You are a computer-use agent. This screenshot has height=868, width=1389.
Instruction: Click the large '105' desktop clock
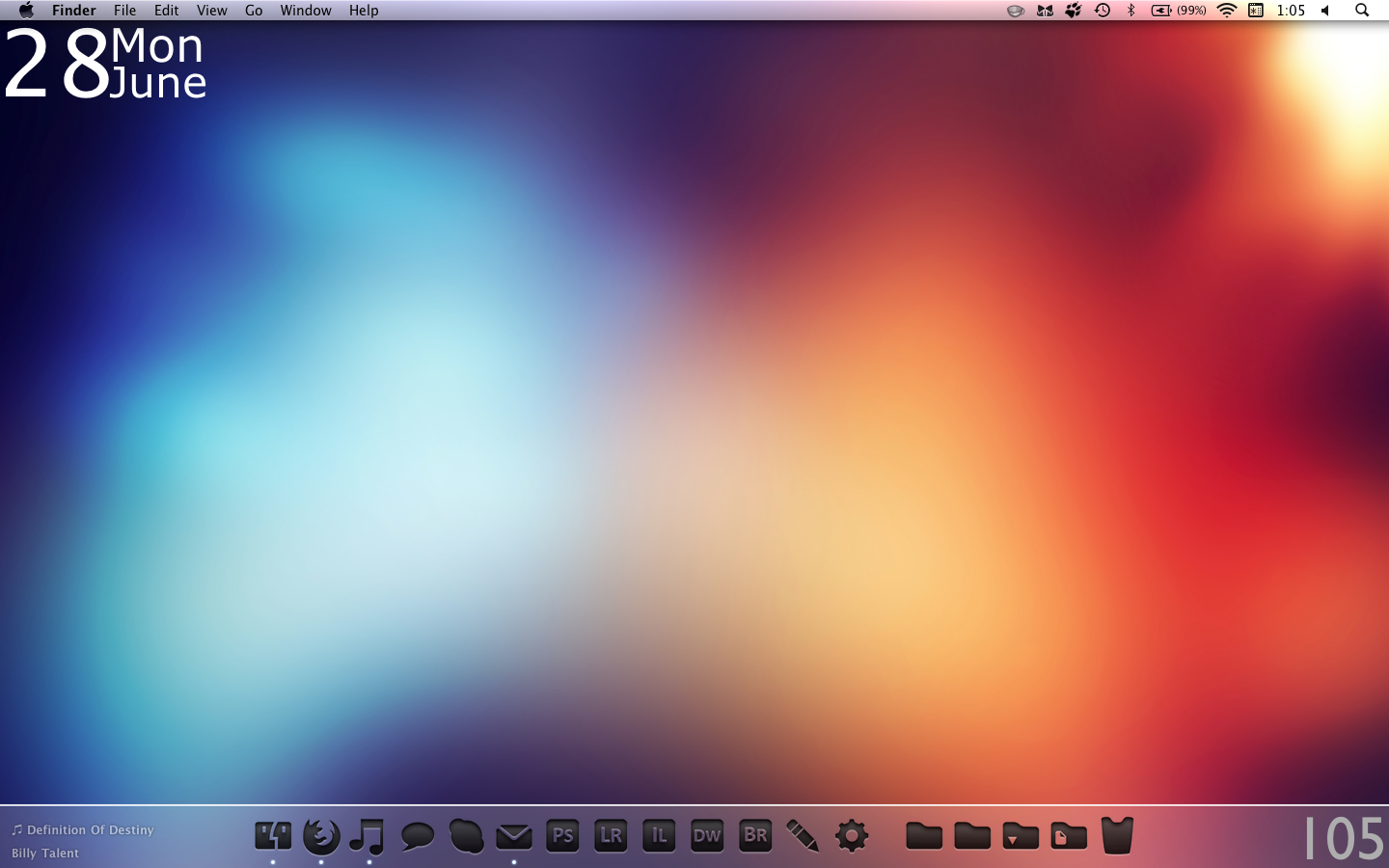coord(1344,838)
